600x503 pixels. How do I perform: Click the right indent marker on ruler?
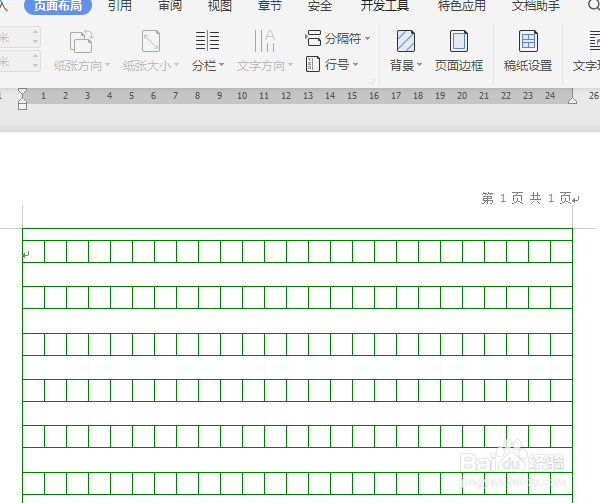(572, 100)
